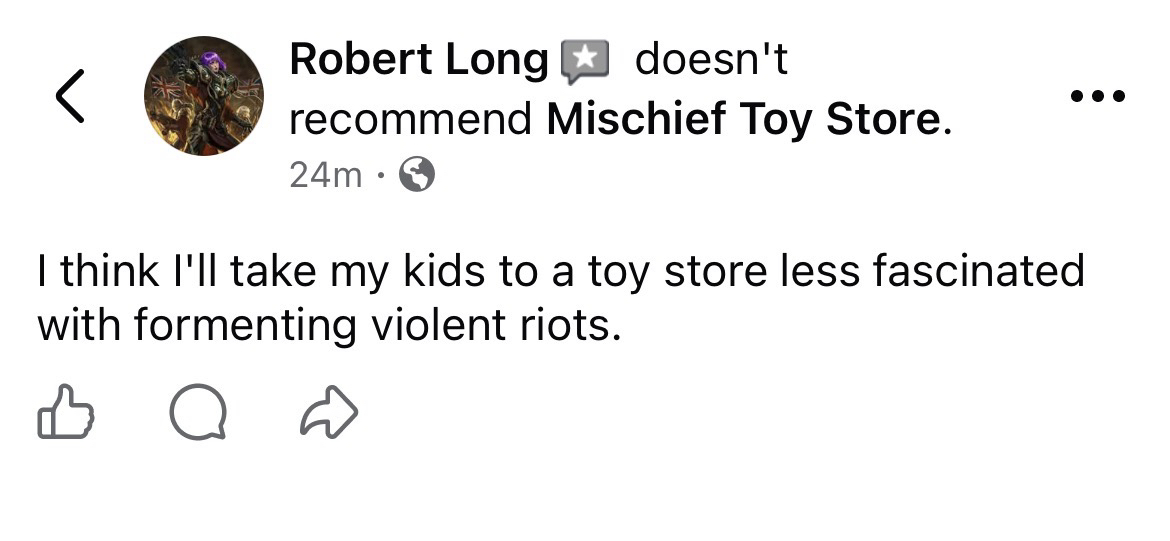Go back using the left chevron
1170x541 pixels.
point(69,96)
